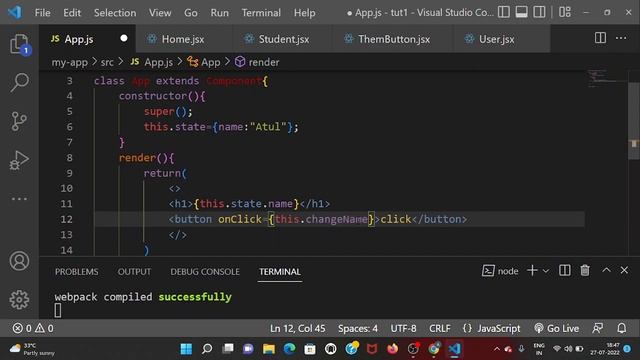Open File Explorer from taskbar
Screen dimensions: 640x360
(269, 349)
